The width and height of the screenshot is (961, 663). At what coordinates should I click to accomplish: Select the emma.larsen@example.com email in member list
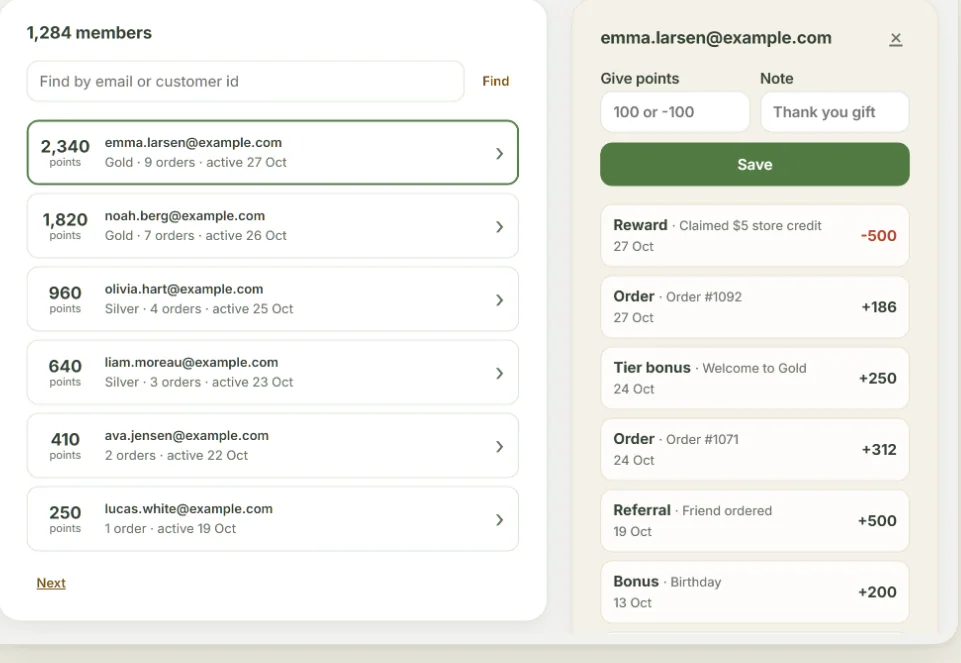pos(193,142)
